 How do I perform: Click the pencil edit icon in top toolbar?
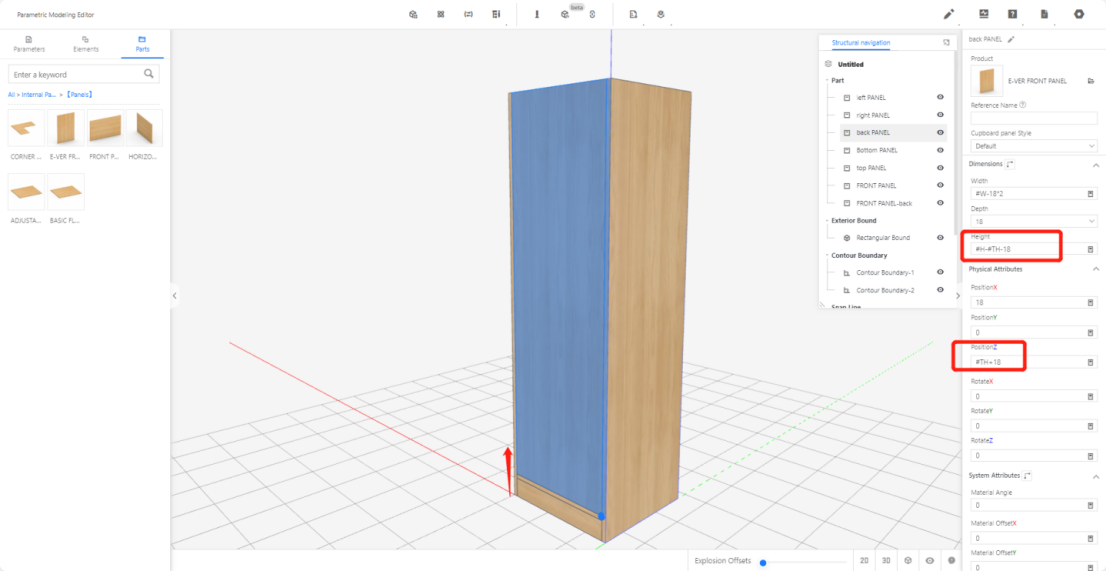949,14
